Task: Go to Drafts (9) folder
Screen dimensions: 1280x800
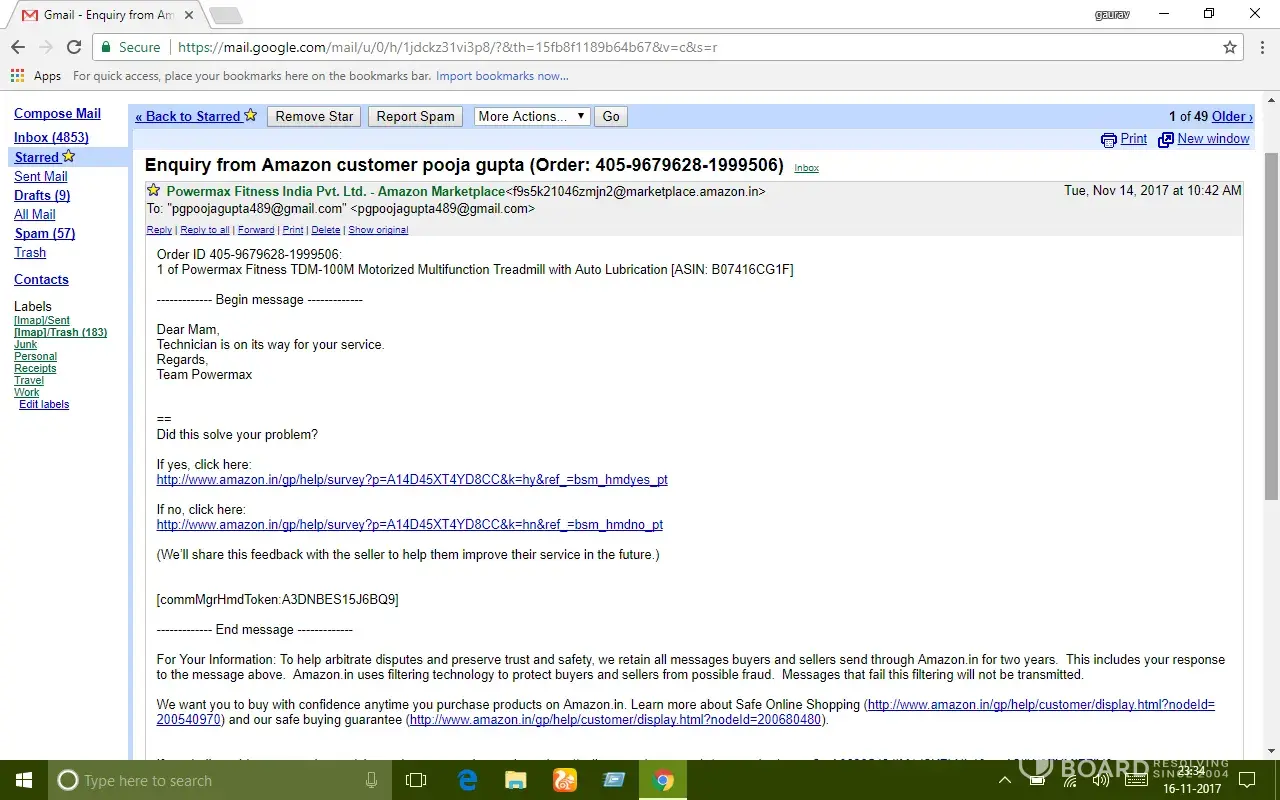Action: 42,195
